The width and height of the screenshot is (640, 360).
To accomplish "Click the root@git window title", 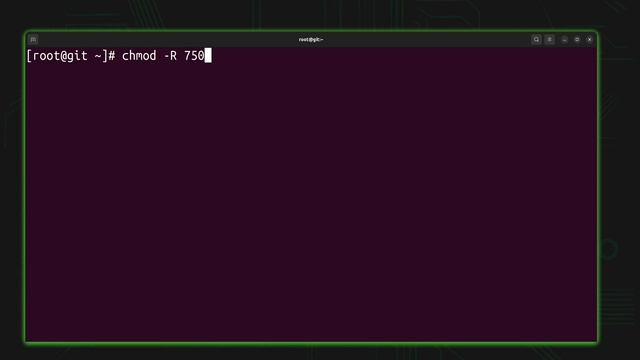I will click(311, 40).
